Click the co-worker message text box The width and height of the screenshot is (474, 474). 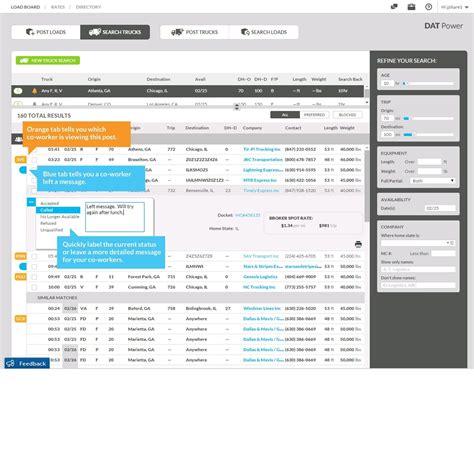tap(115, 217)
